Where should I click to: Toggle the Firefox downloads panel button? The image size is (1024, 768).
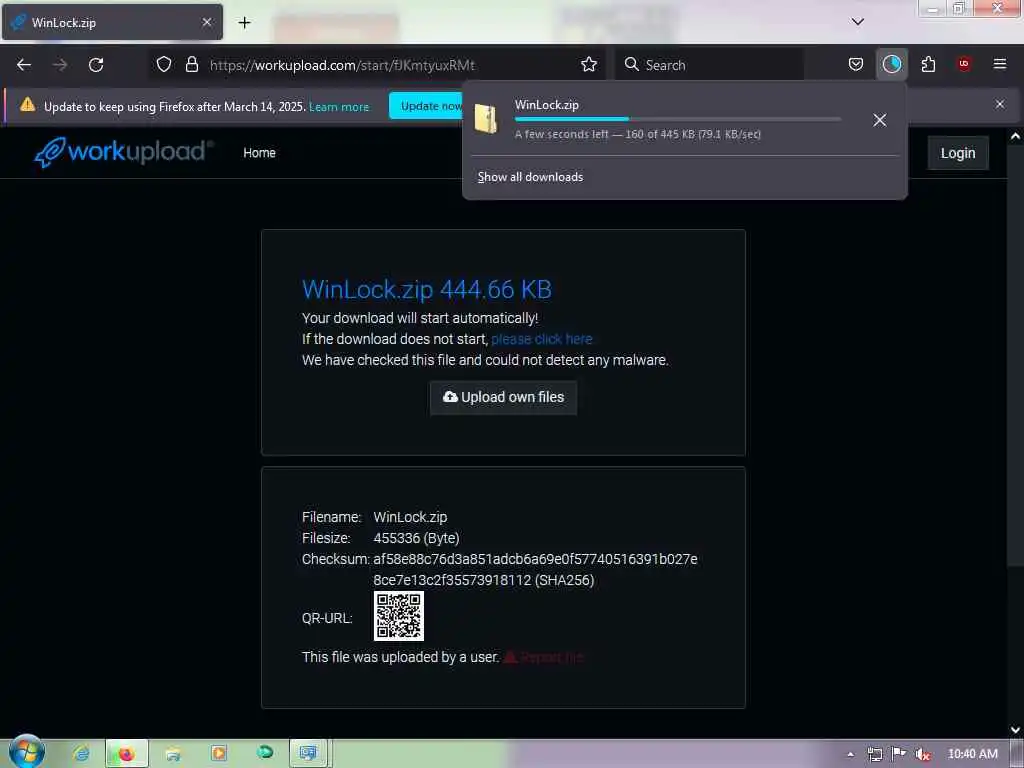(891, 64)
